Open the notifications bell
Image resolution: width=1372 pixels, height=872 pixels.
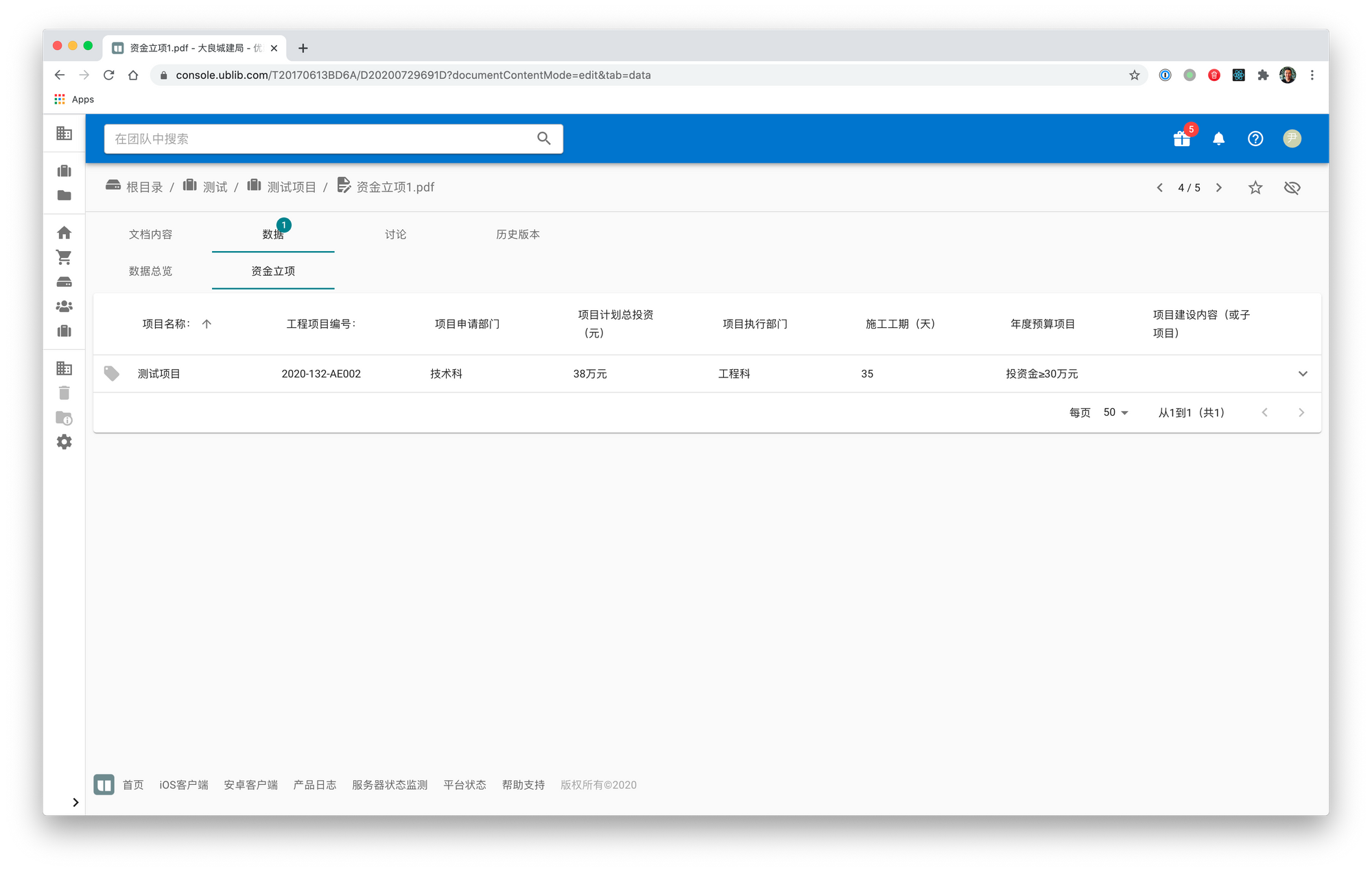[x=1218, y=139]
